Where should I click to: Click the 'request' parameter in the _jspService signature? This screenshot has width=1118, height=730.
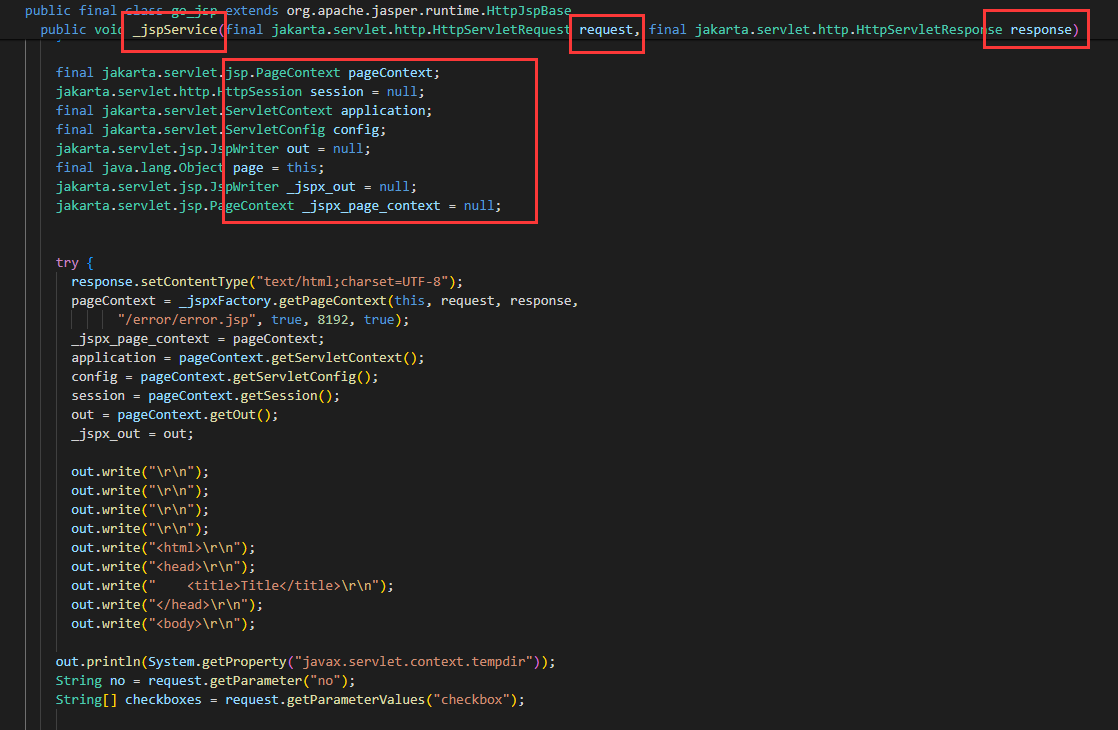(606, 30)
